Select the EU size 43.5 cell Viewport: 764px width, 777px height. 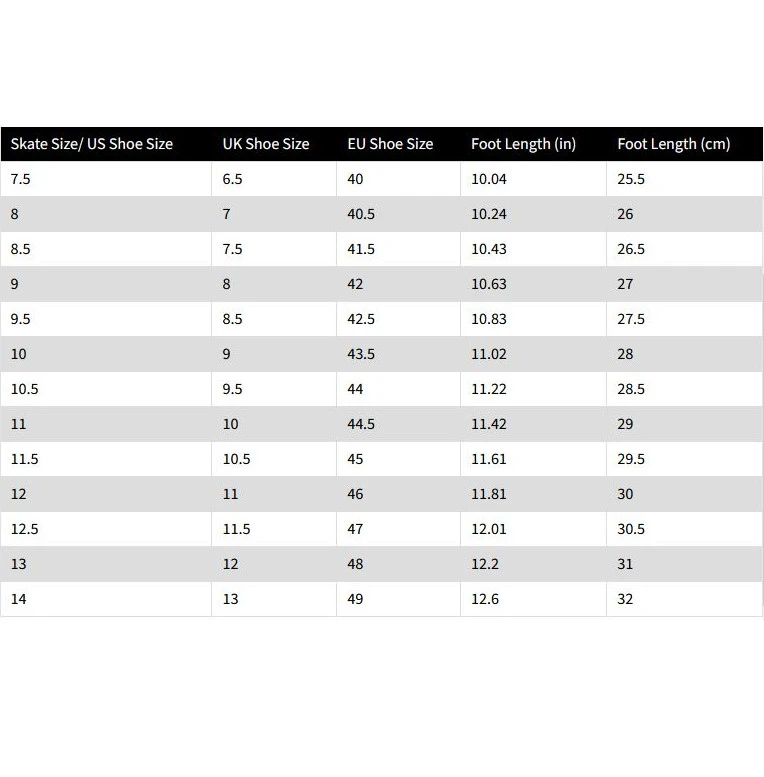coord(361,354)
